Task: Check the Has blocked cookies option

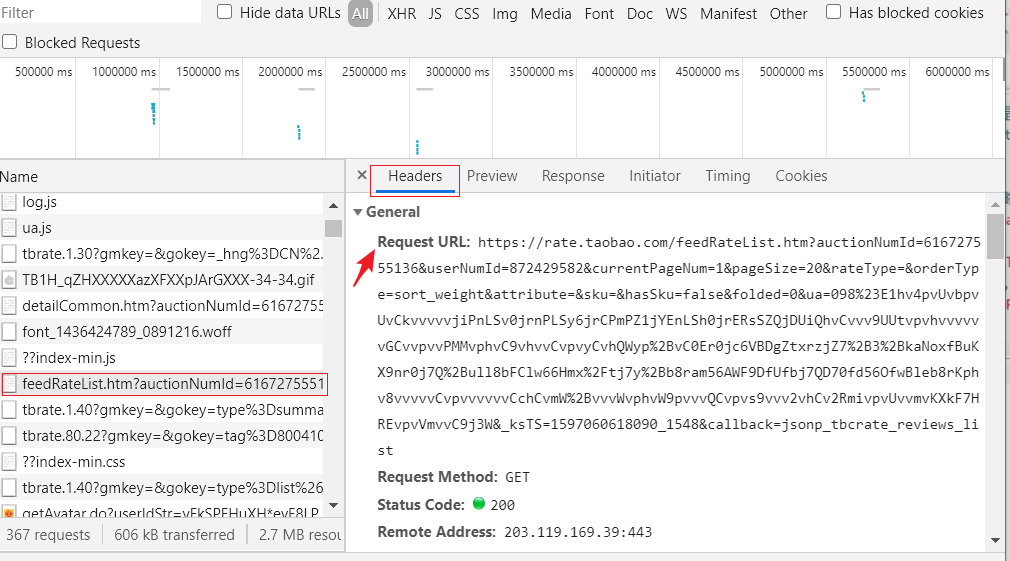Action: click(833, 13)
